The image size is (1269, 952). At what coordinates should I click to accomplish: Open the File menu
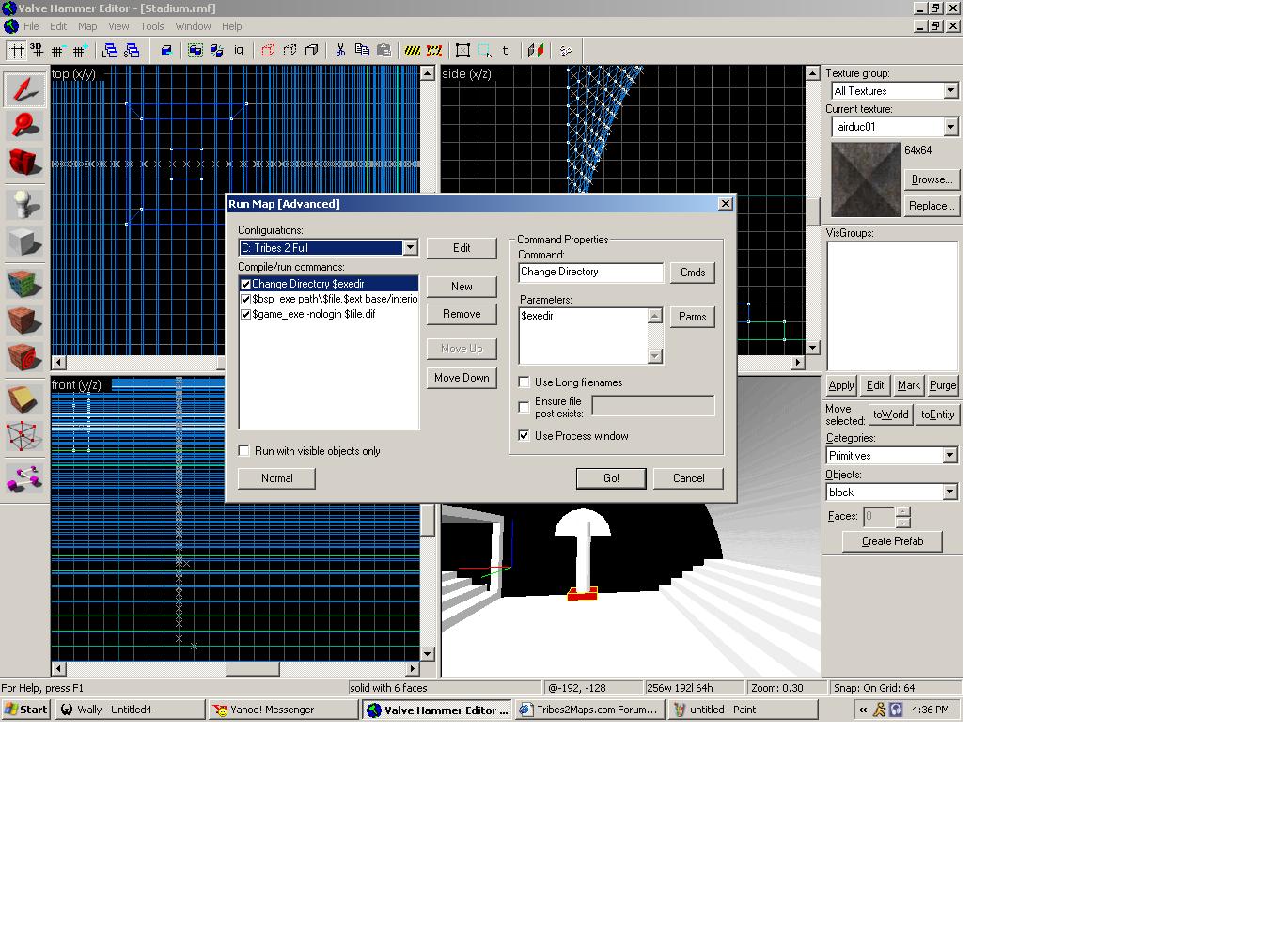[x=31, y=26]
